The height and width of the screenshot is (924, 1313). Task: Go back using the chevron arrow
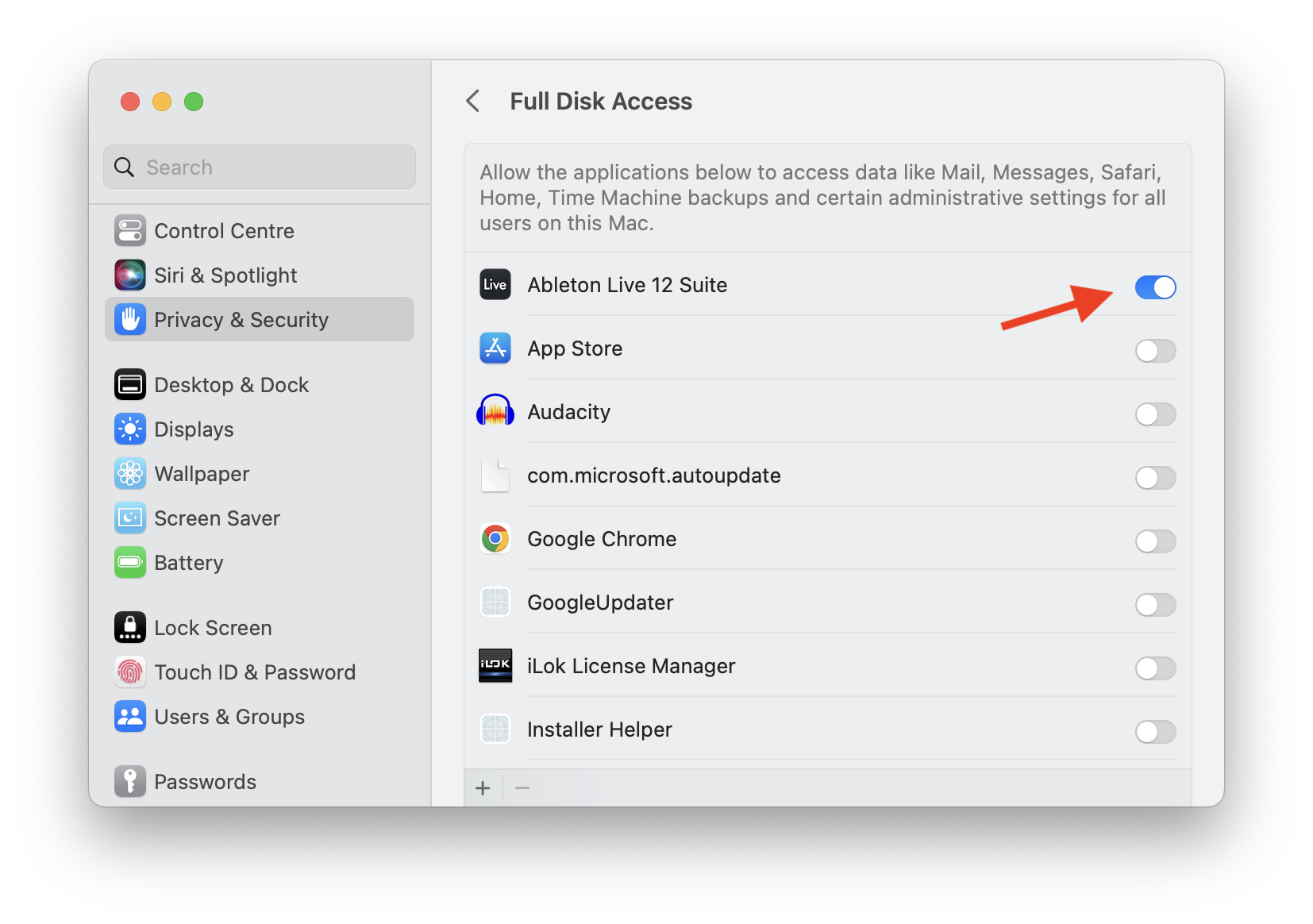coord(473,102)
